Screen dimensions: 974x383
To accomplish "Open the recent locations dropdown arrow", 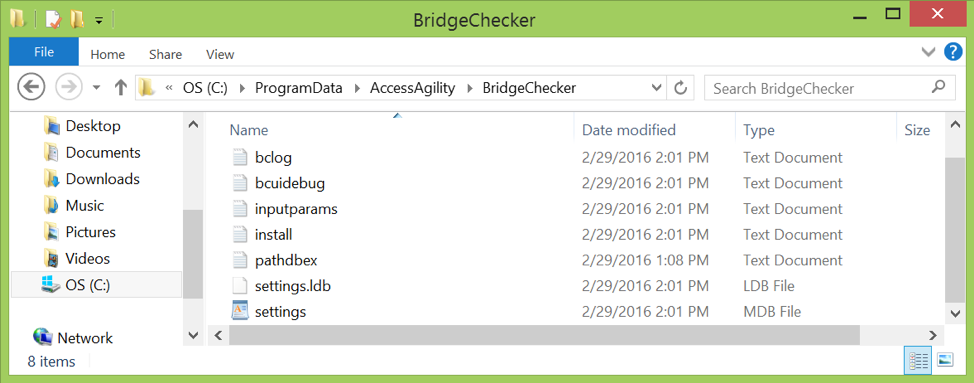I will 96,88.
